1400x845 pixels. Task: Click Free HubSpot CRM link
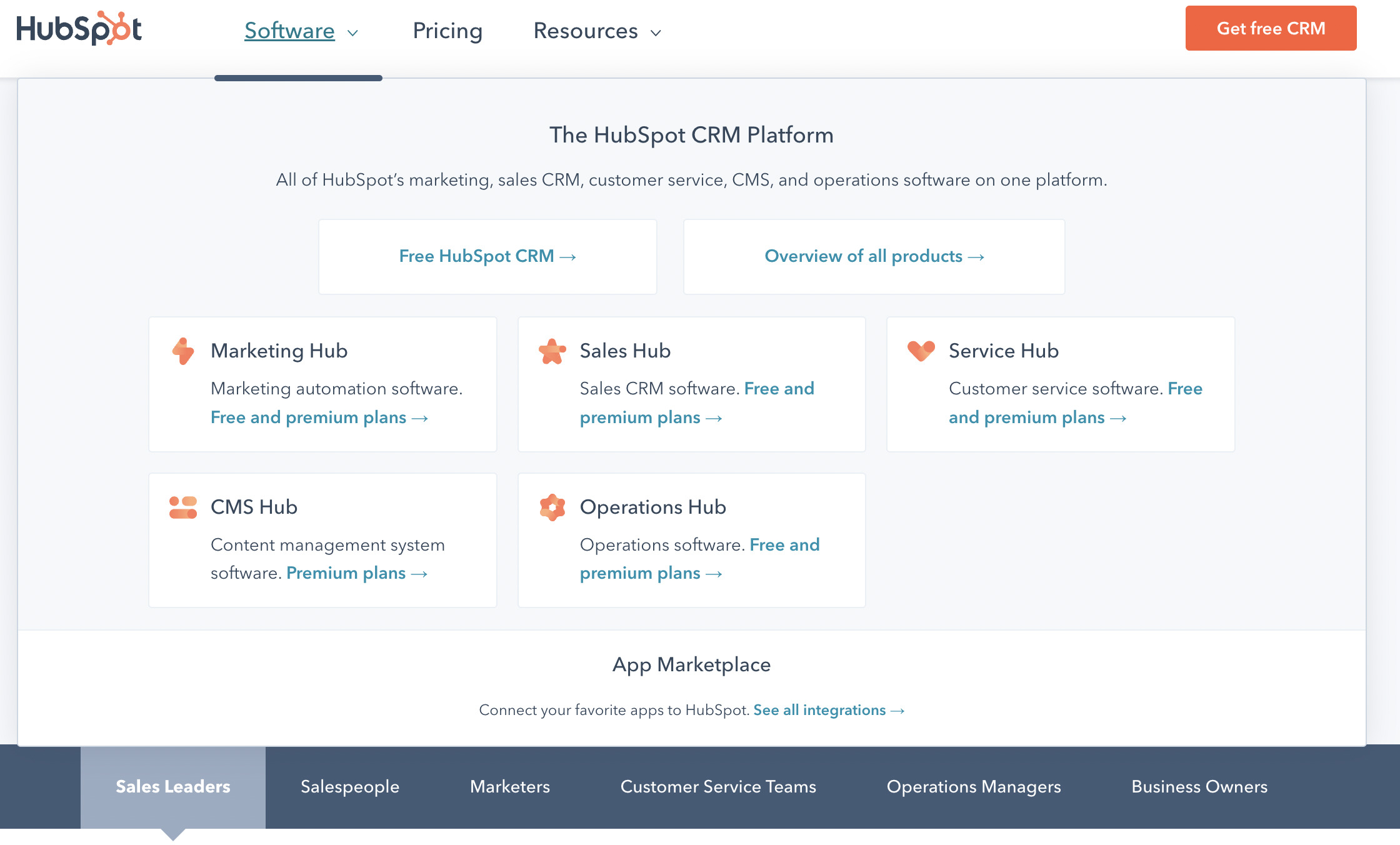(487, 256)
